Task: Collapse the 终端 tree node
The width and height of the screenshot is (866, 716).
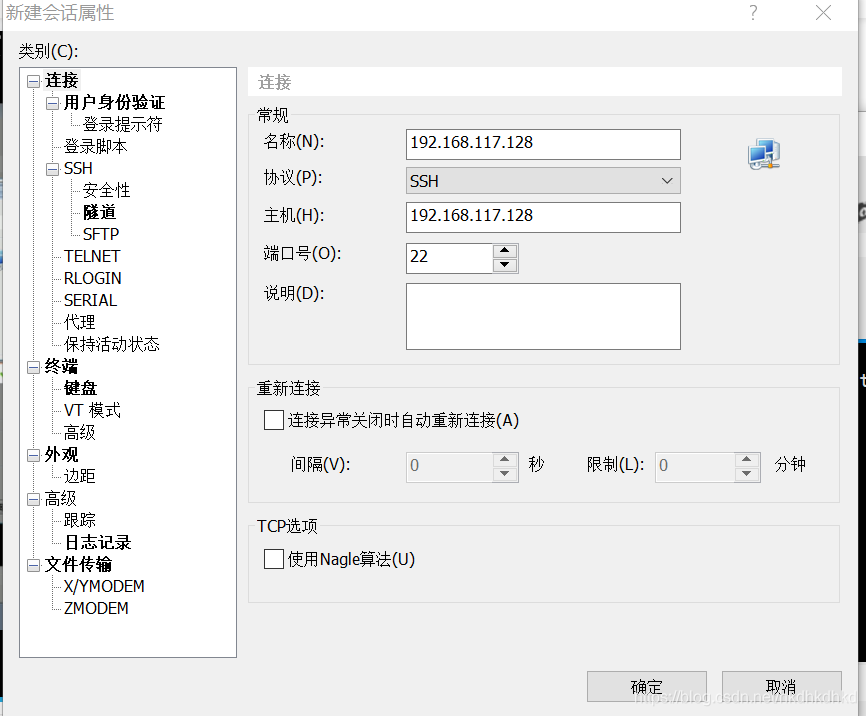Action: 34,367
